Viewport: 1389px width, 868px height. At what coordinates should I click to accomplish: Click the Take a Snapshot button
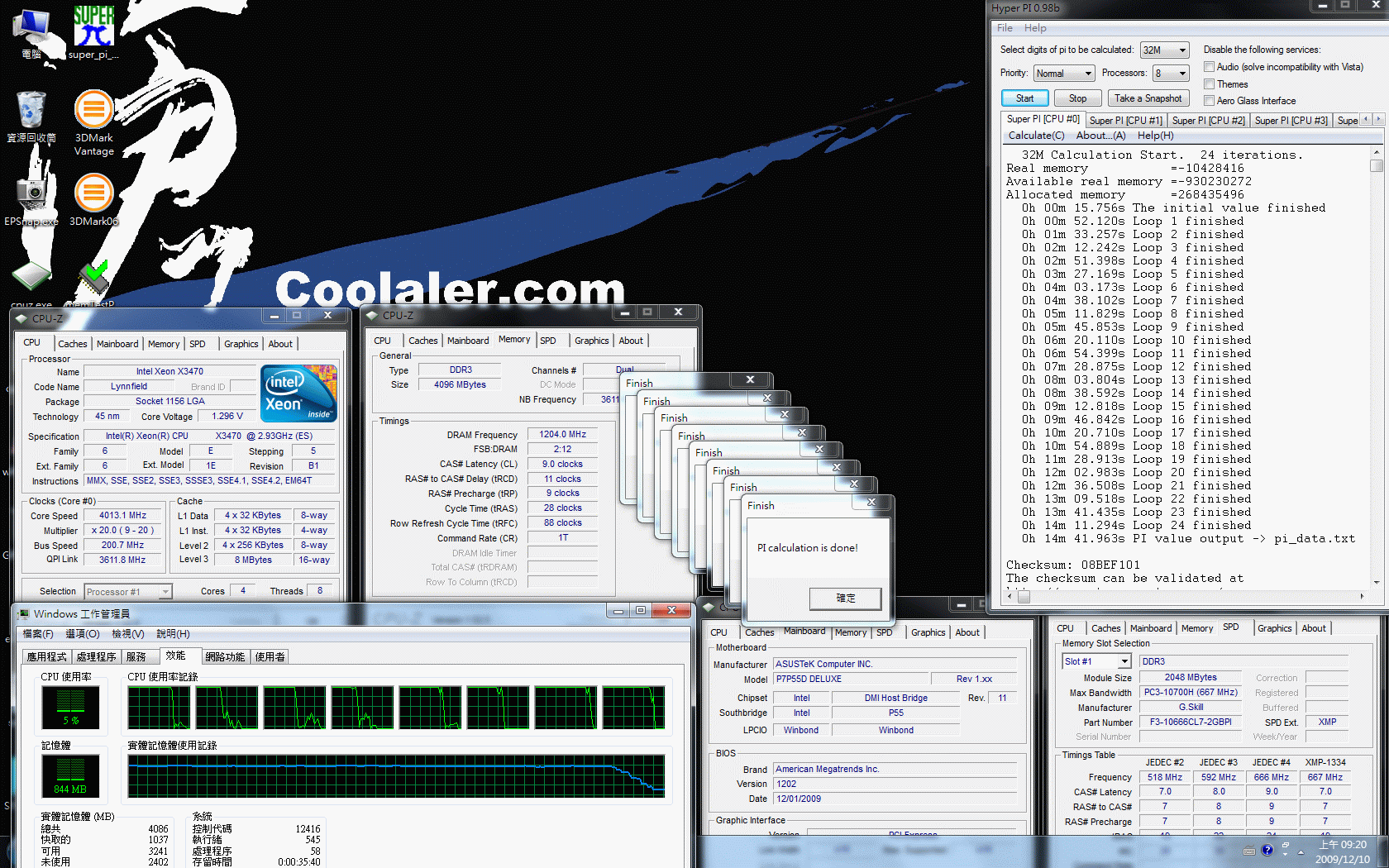point(1148,98)
